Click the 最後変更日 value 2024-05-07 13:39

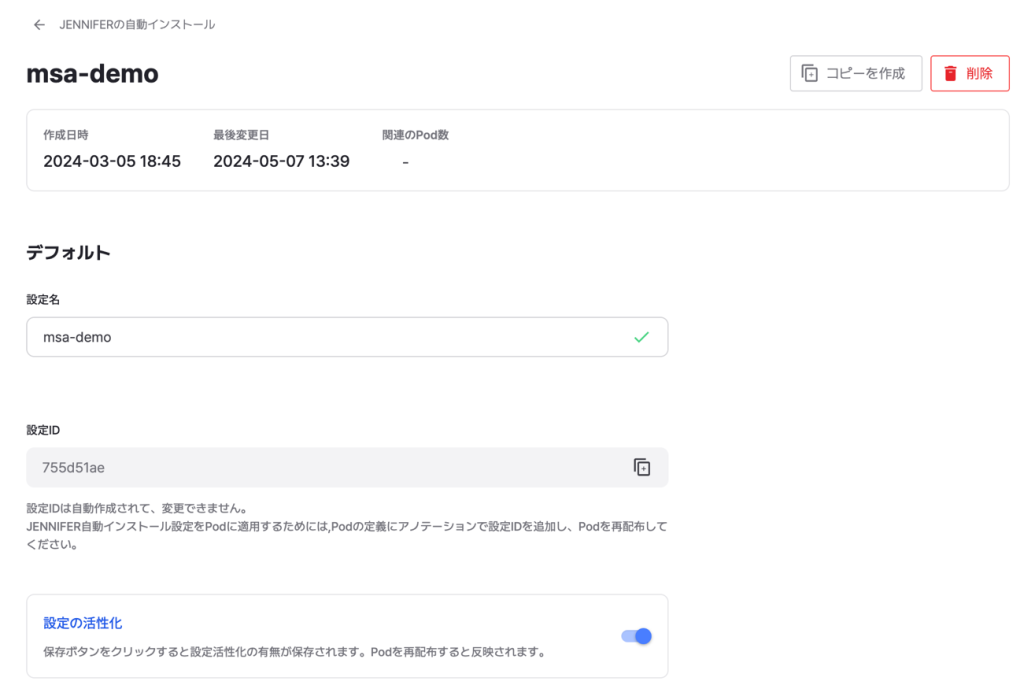[x=281, y=161]
